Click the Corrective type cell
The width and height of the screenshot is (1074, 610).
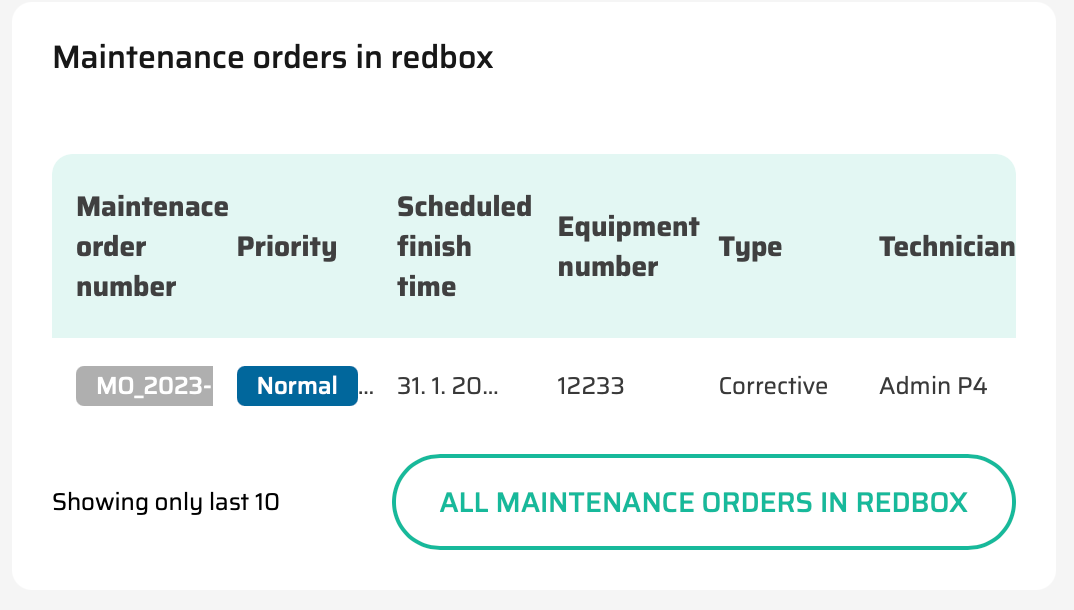pos(773,386)
